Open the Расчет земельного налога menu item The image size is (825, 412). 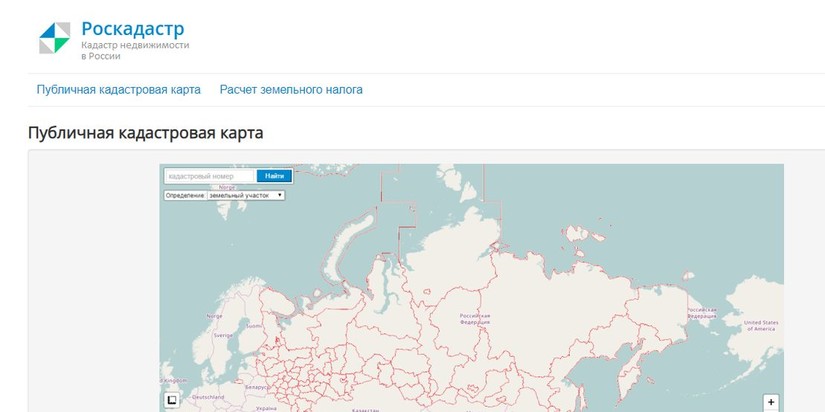[x=291, y=90]
